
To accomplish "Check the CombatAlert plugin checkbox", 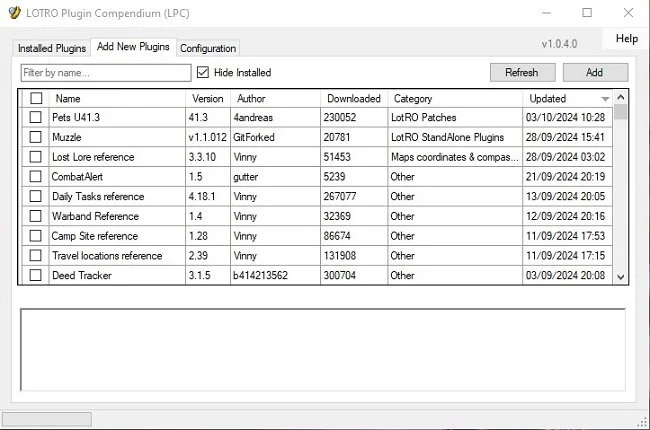I will tap(36, 176).
